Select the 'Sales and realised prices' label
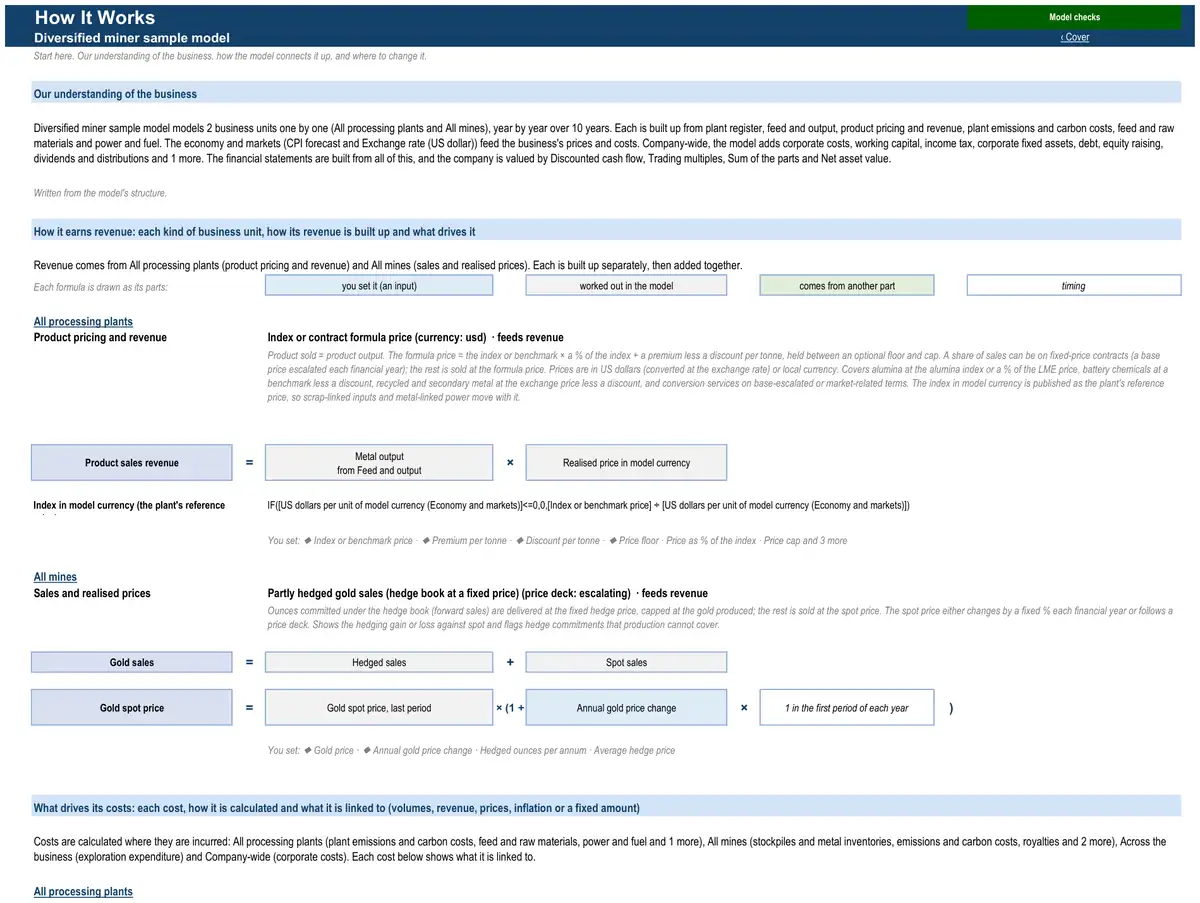 pyautogui.click(x=92, y=594)
